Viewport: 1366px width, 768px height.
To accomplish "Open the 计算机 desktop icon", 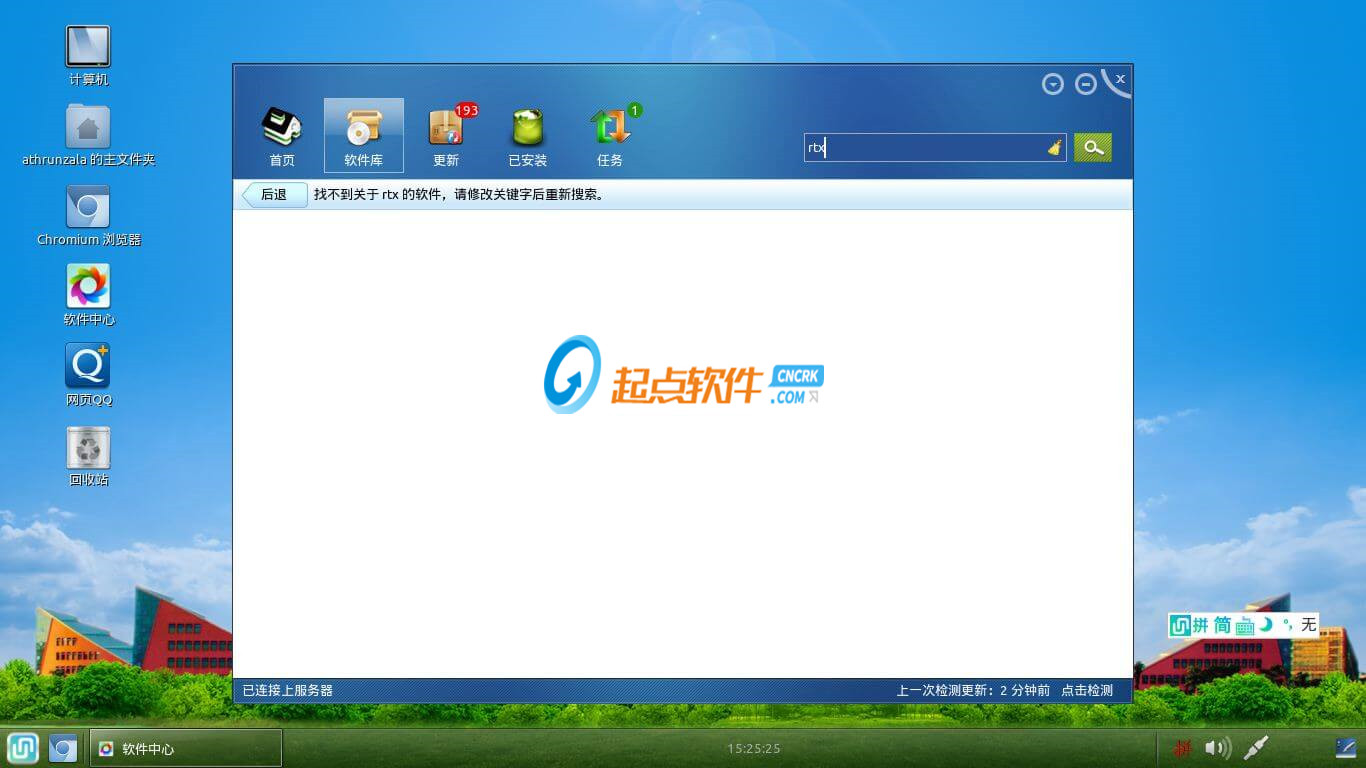I will (88, 56).
